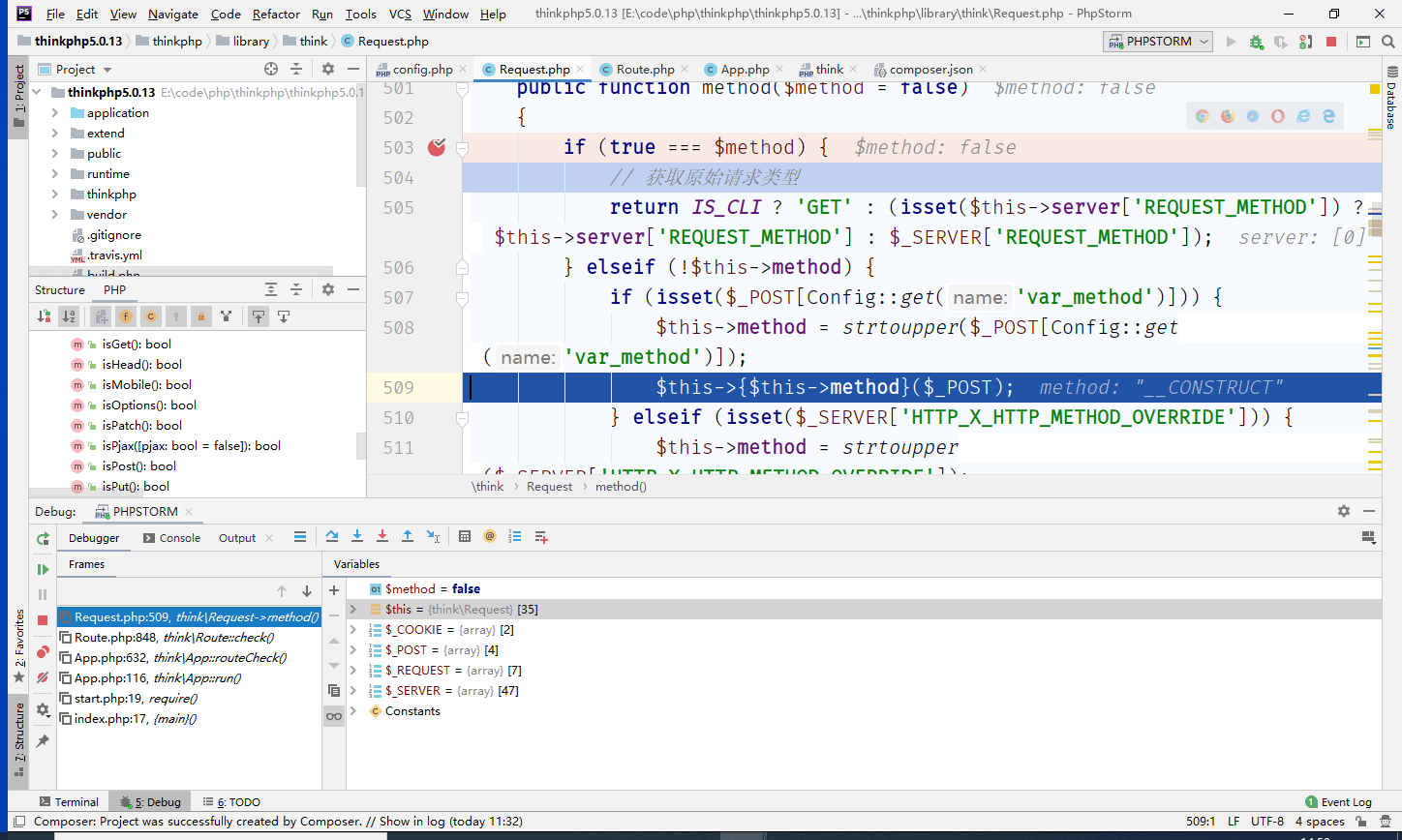1402x840 pixels.
Task: Collapse the thinkphp5.0.13 project root
Action: coord(38,93)
